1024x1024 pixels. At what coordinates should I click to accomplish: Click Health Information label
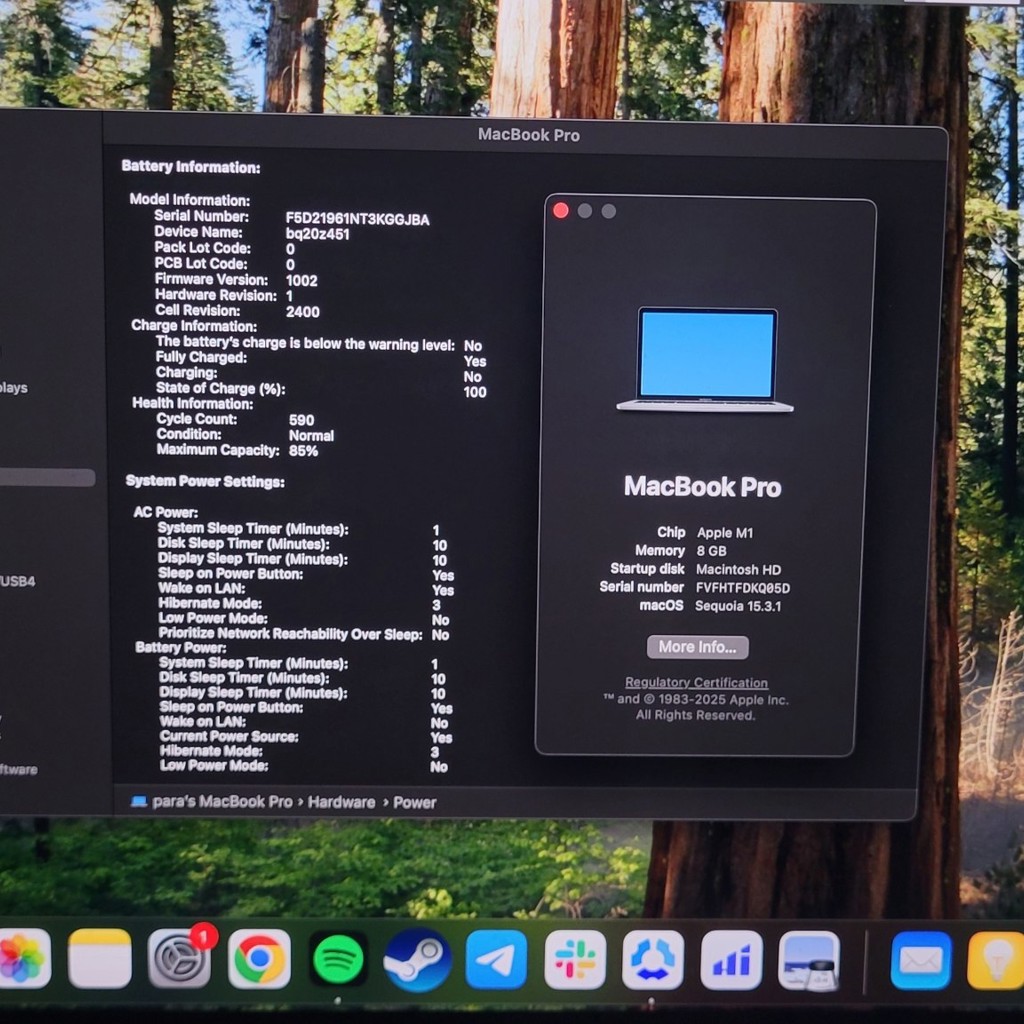(x=193, y=404)
